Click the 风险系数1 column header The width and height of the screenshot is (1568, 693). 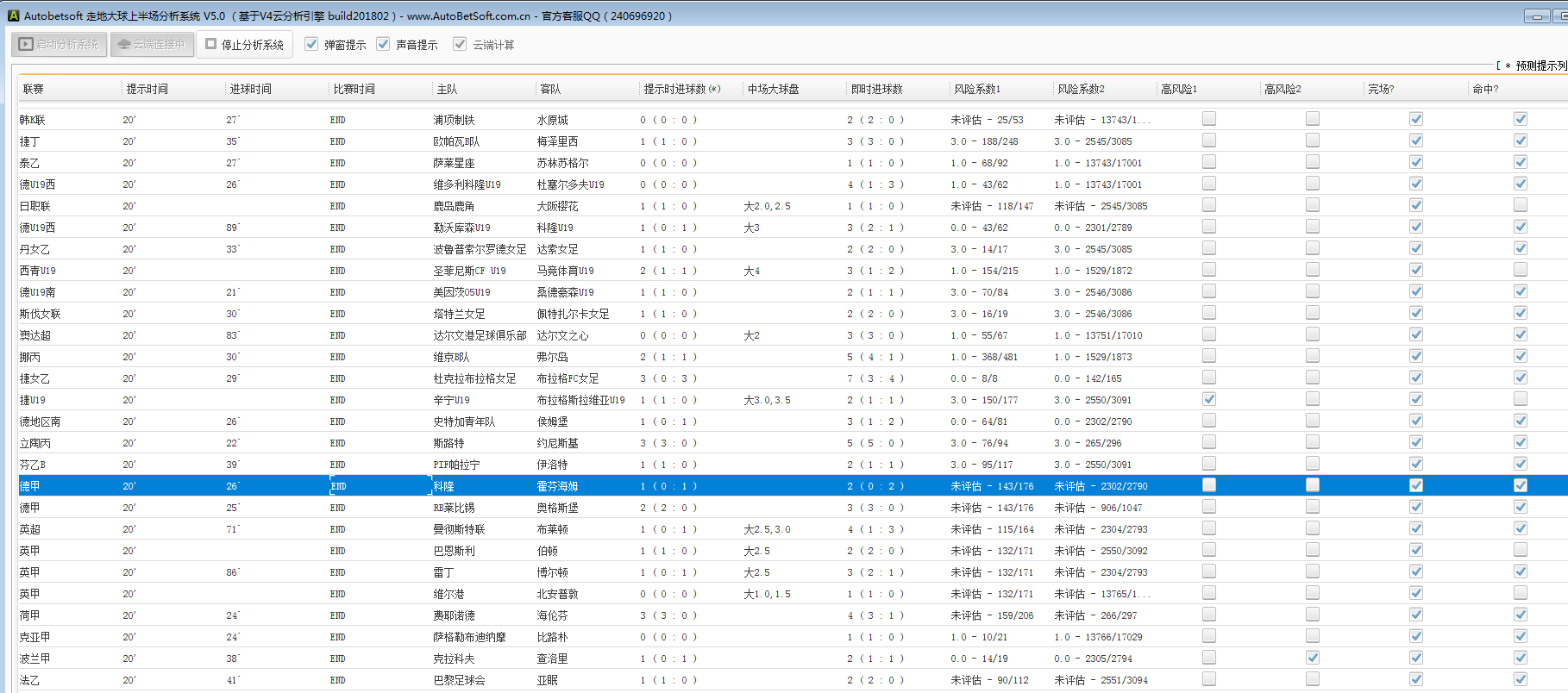pyautogui.click(x=976, y=89)
